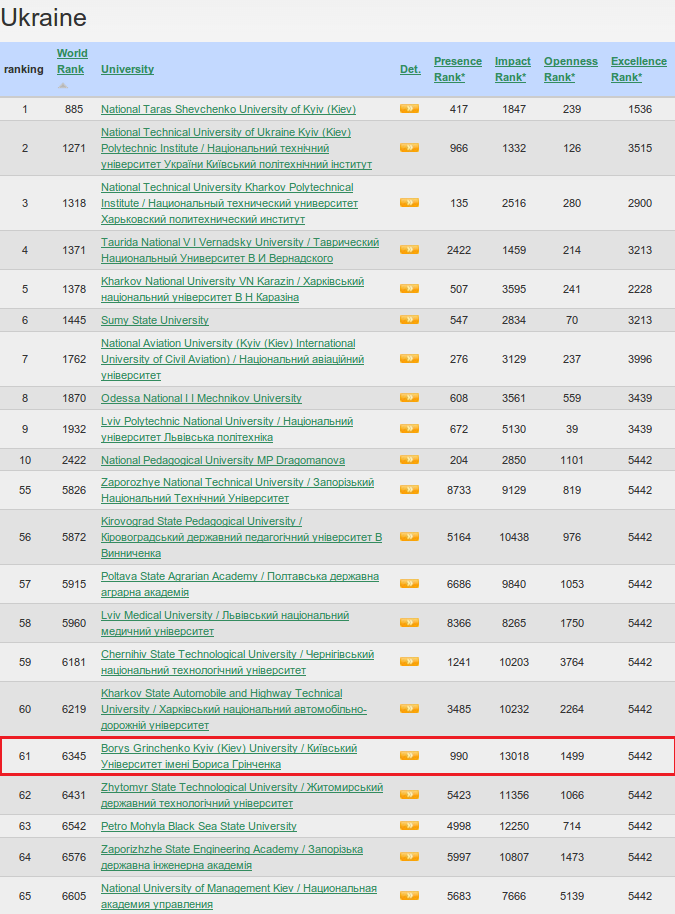Click details icon for Sumy State University
Viewport: 675px width, 914px height.
tap(409, 319)
